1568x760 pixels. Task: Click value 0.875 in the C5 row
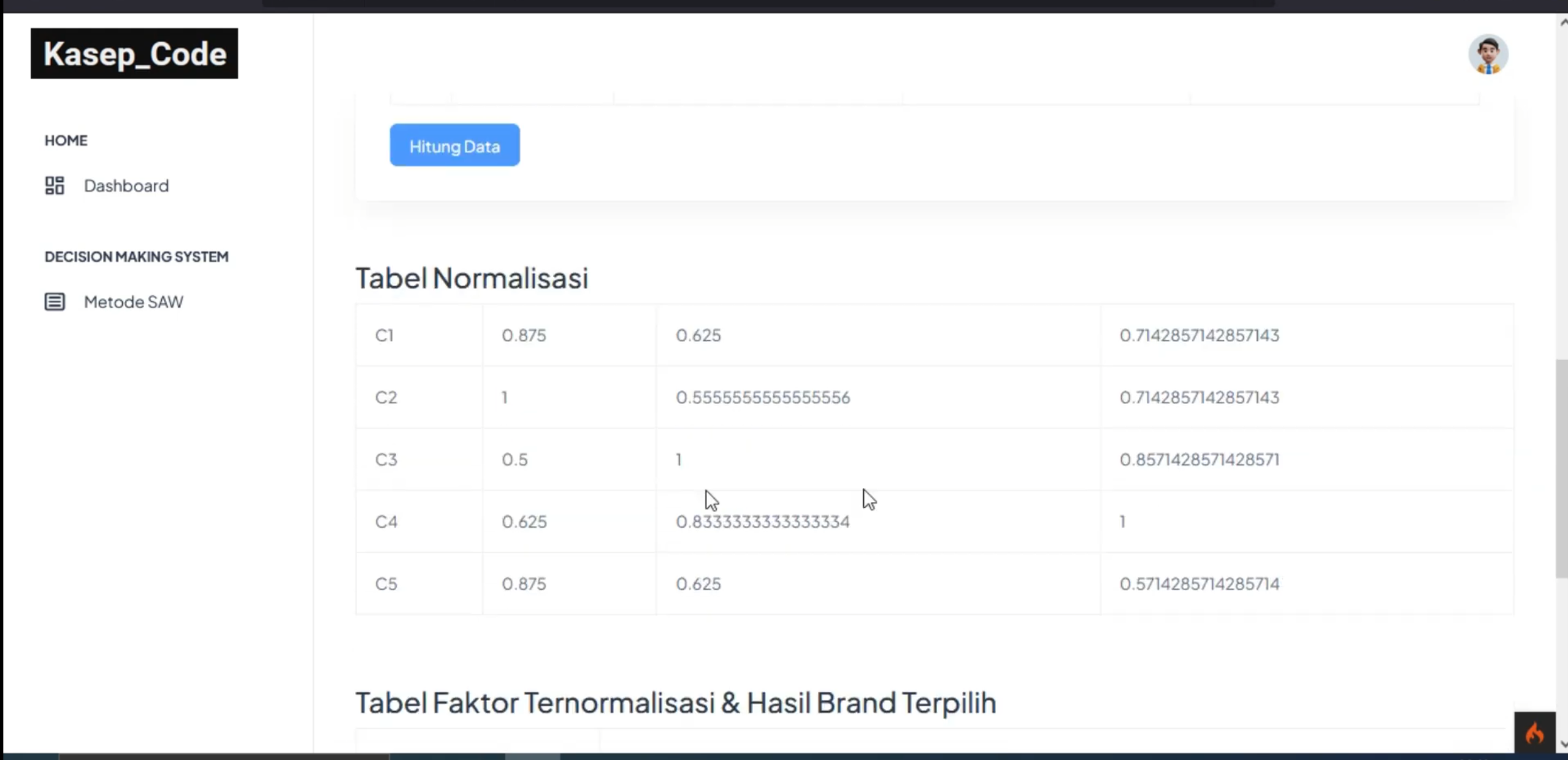click(524, 583)
